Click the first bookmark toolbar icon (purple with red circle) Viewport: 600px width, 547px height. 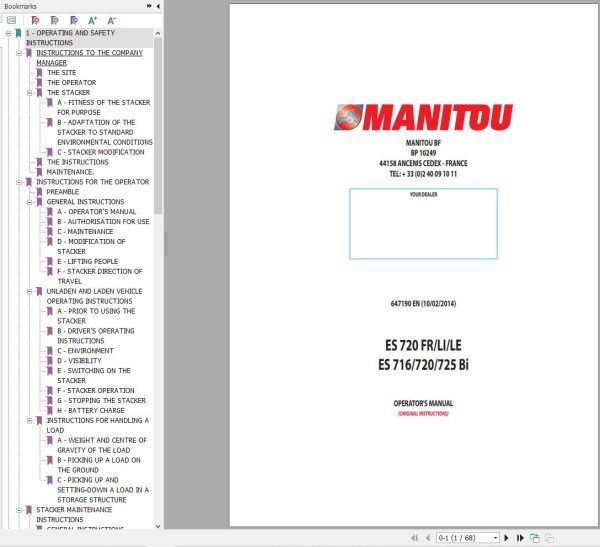click(35, 20)
